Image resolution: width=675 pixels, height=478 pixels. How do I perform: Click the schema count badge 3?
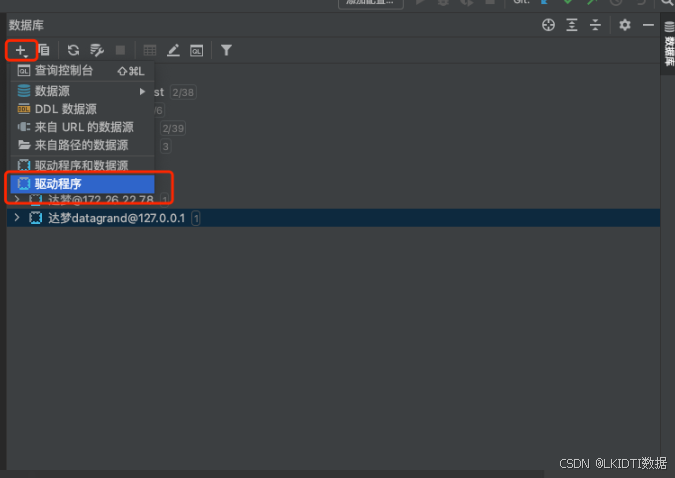[166, 146]
